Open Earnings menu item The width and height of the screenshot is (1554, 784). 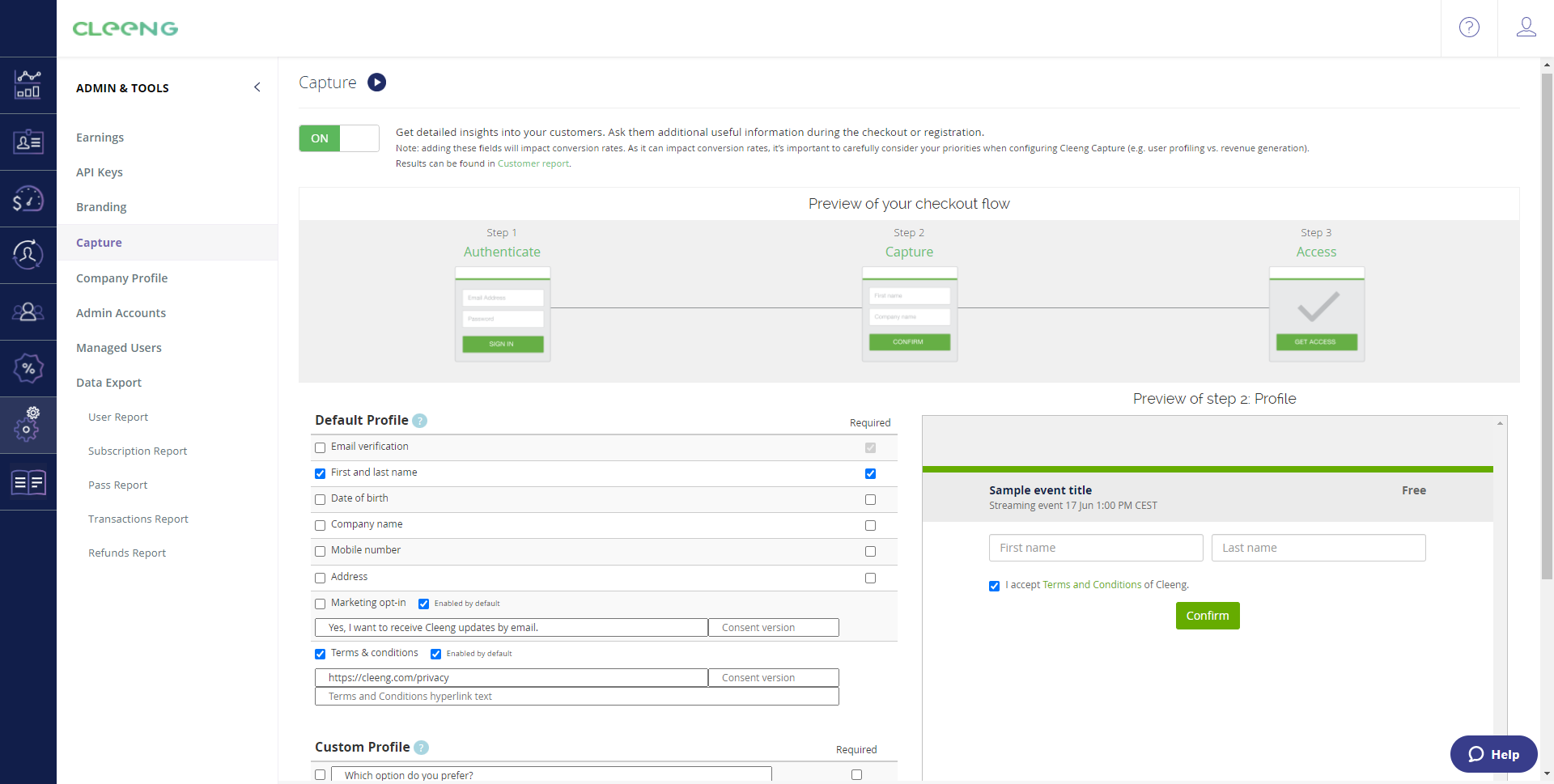coord(100,138)
